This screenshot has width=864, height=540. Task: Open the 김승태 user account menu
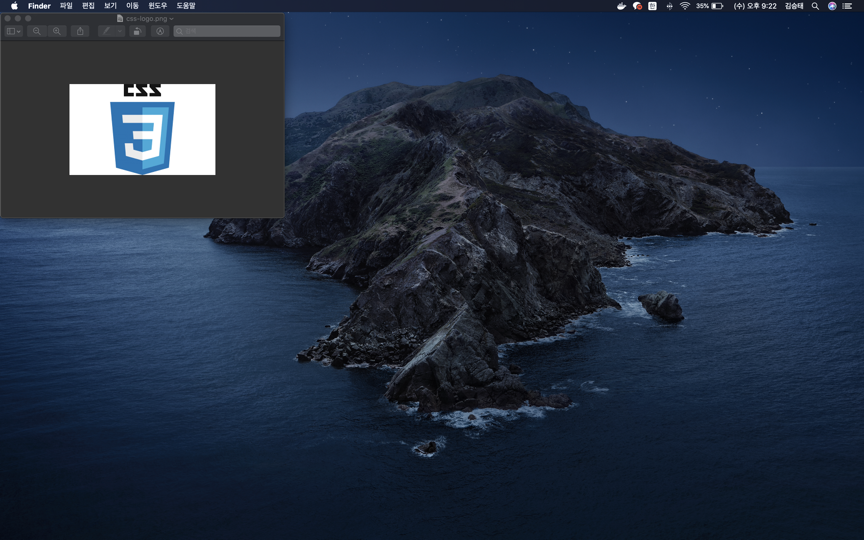click(794, 6)
